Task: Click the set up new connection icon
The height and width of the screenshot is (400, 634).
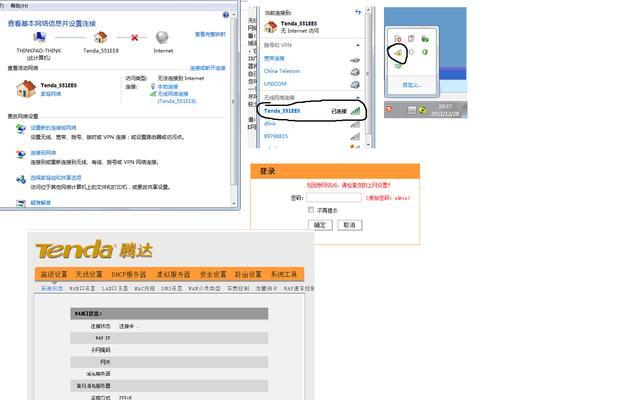Action: click(x=21, y=129)
